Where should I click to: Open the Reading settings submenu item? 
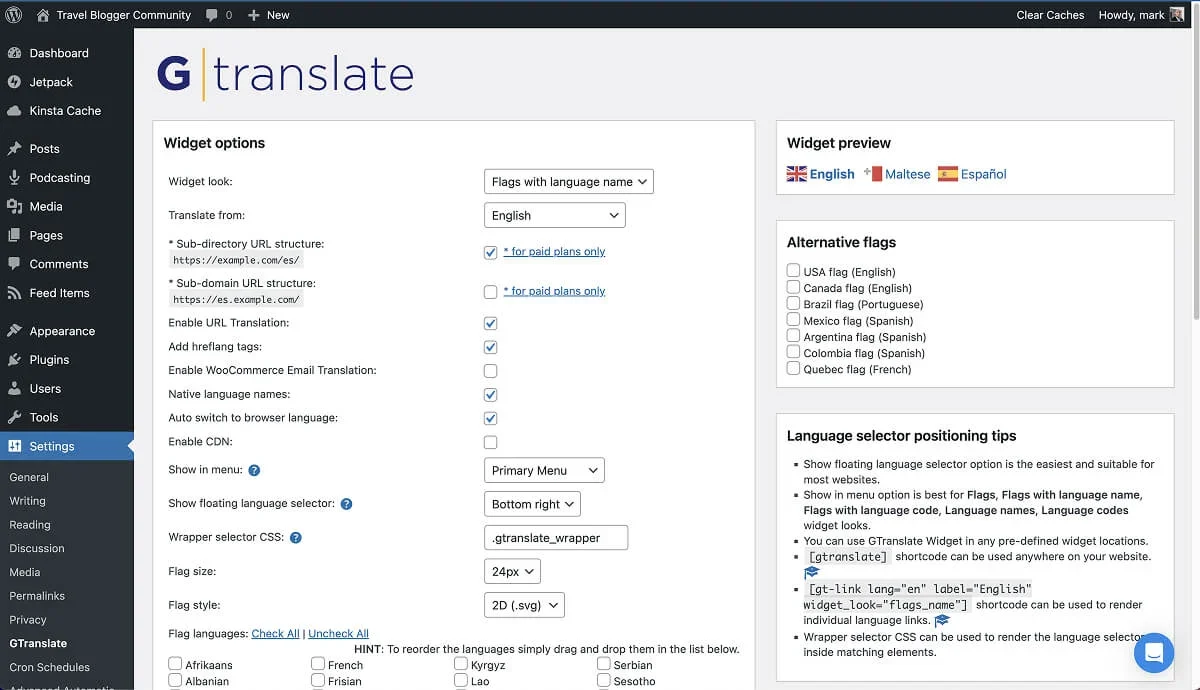pyautogui.click(x=30, y=525)
